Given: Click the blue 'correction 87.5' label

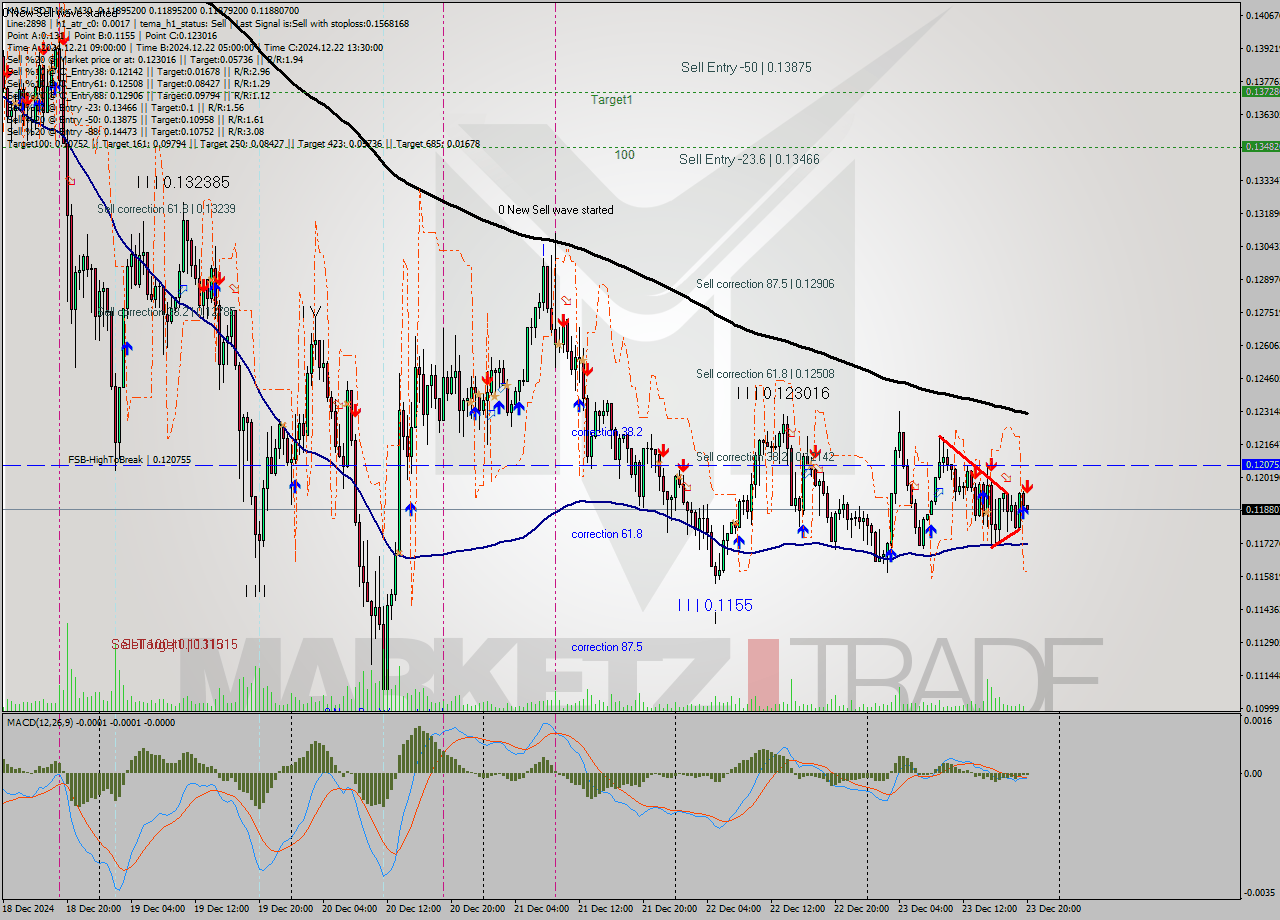Looking at the screenshot, I should (607, 647).
